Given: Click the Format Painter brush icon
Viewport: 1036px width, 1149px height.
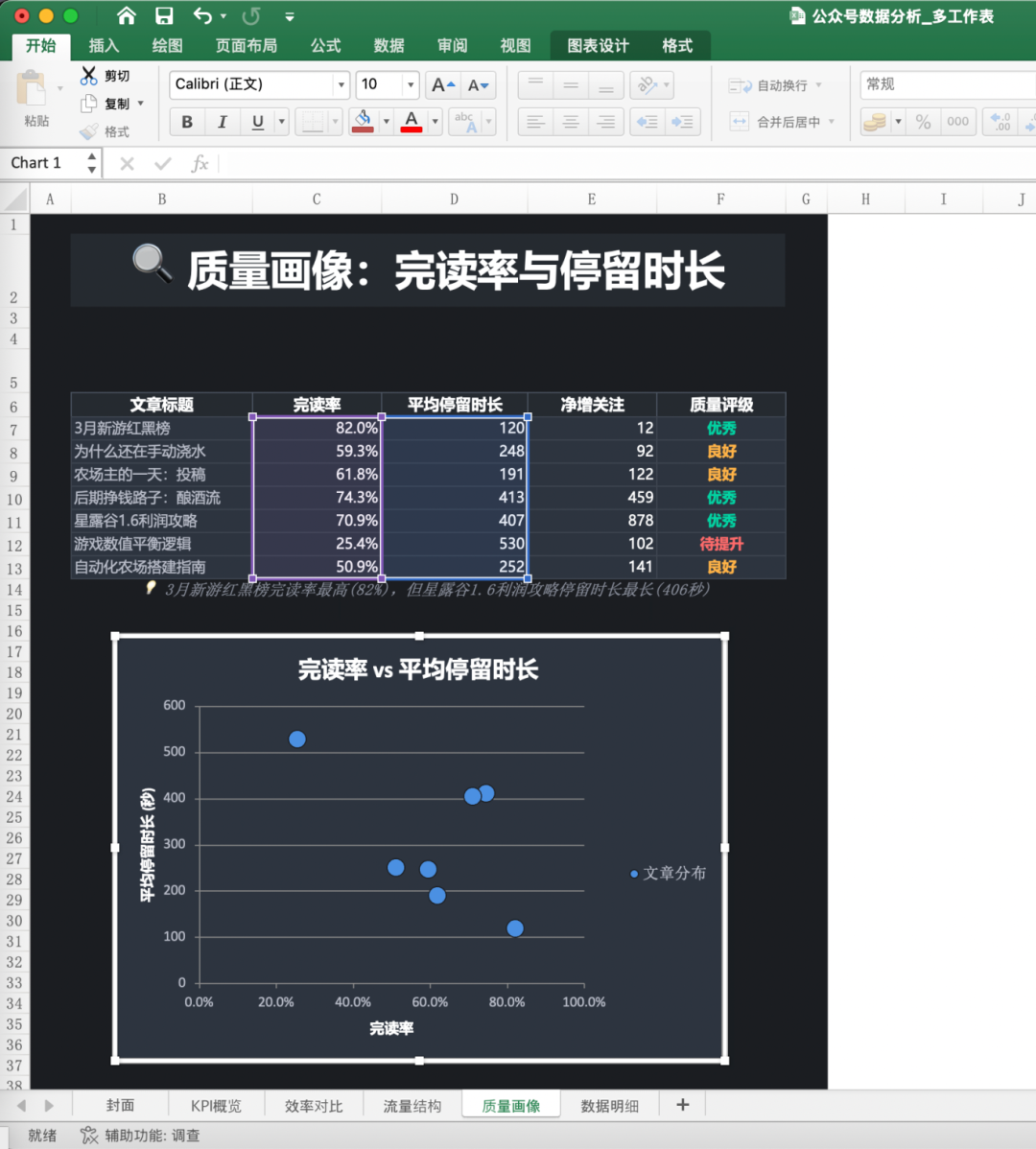Looking at the screenshot, I should pyautogui.click(x=88, y=131).
